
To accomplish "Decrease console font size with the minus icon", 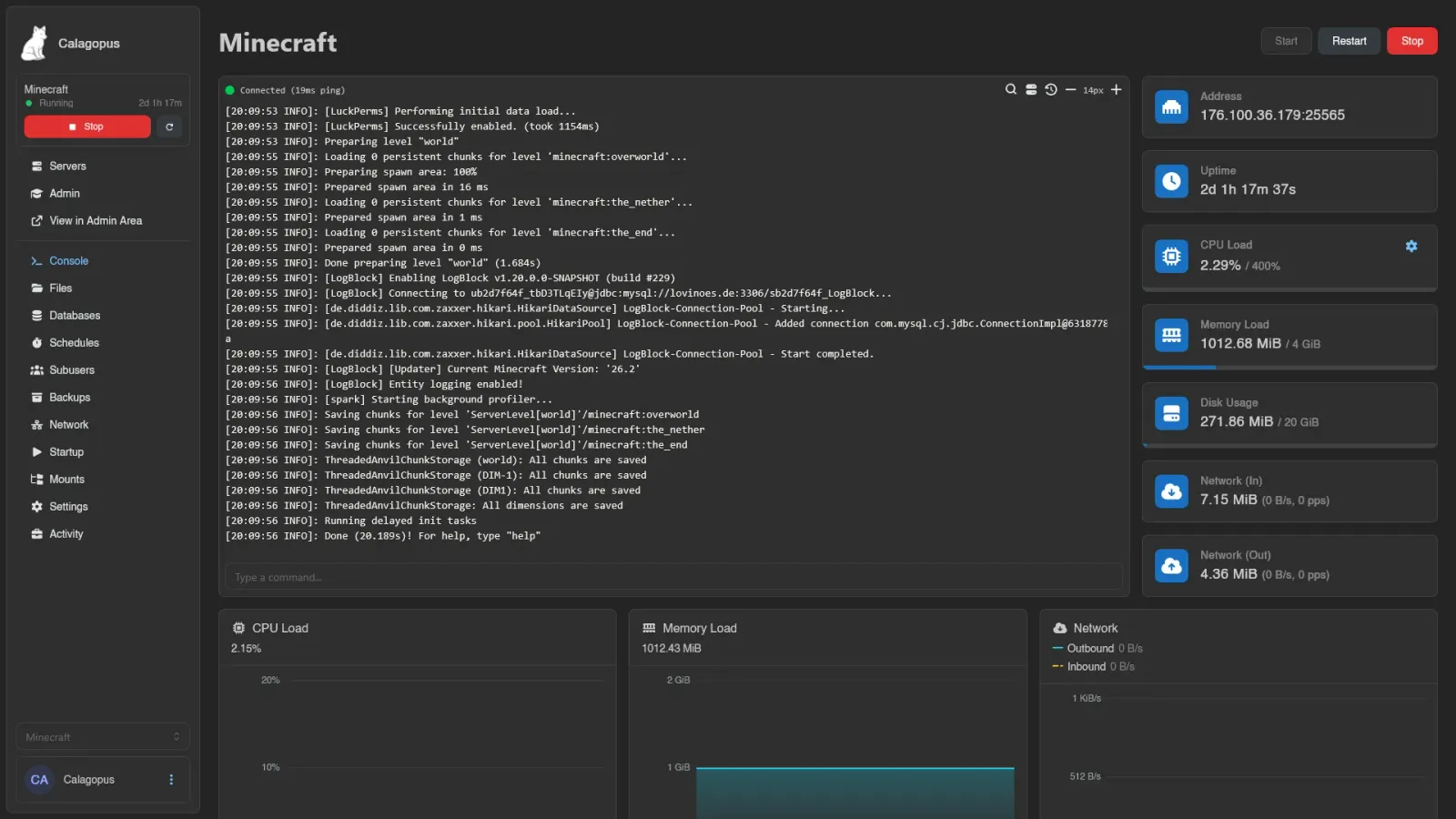I will (x=1070, y=89).
